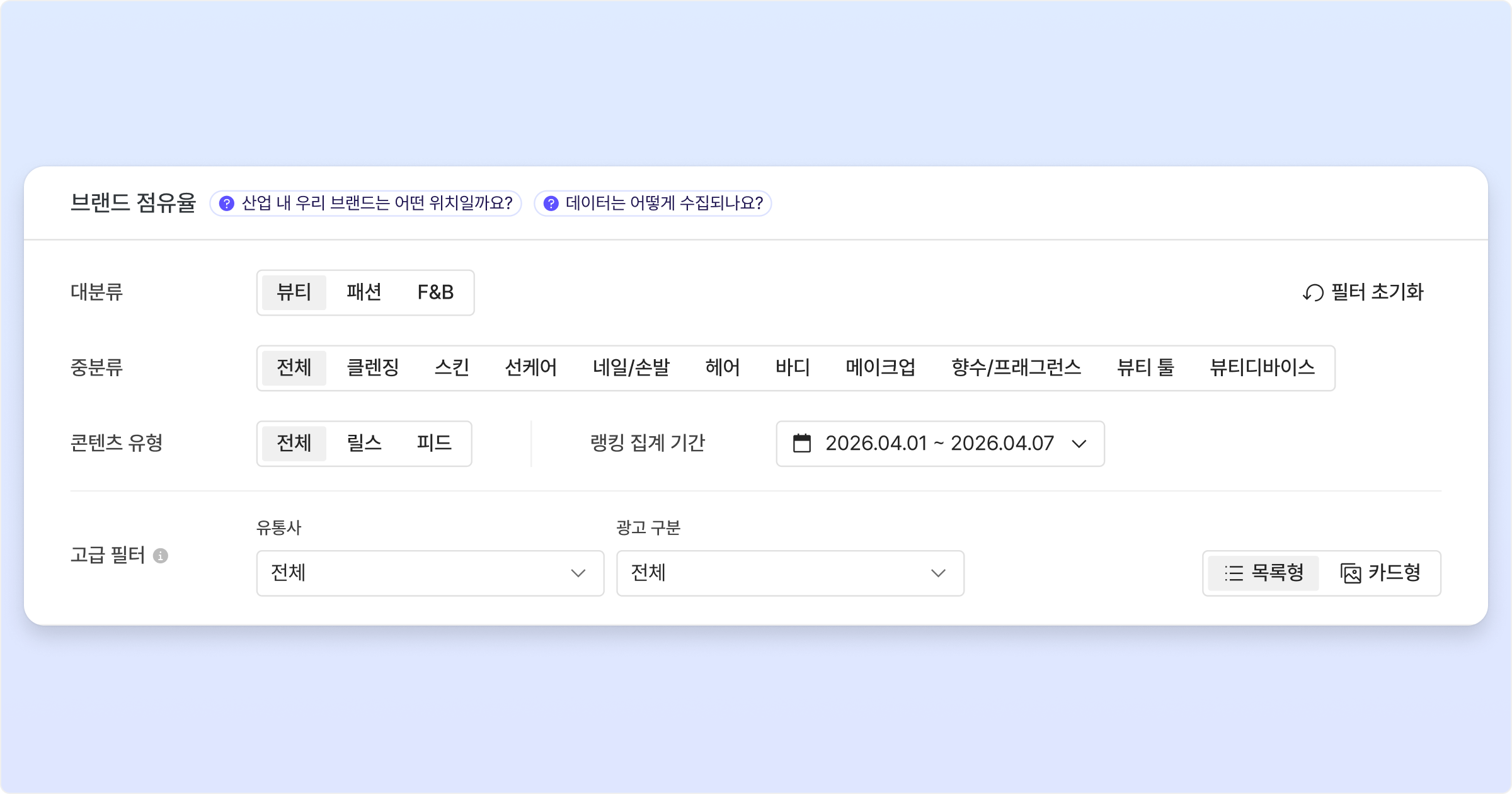The image size is (1512, 794).
Task: Open the 산업 내 우리 브랜드는 어떤 위치일까요 help link
Action: pos(365,204)
